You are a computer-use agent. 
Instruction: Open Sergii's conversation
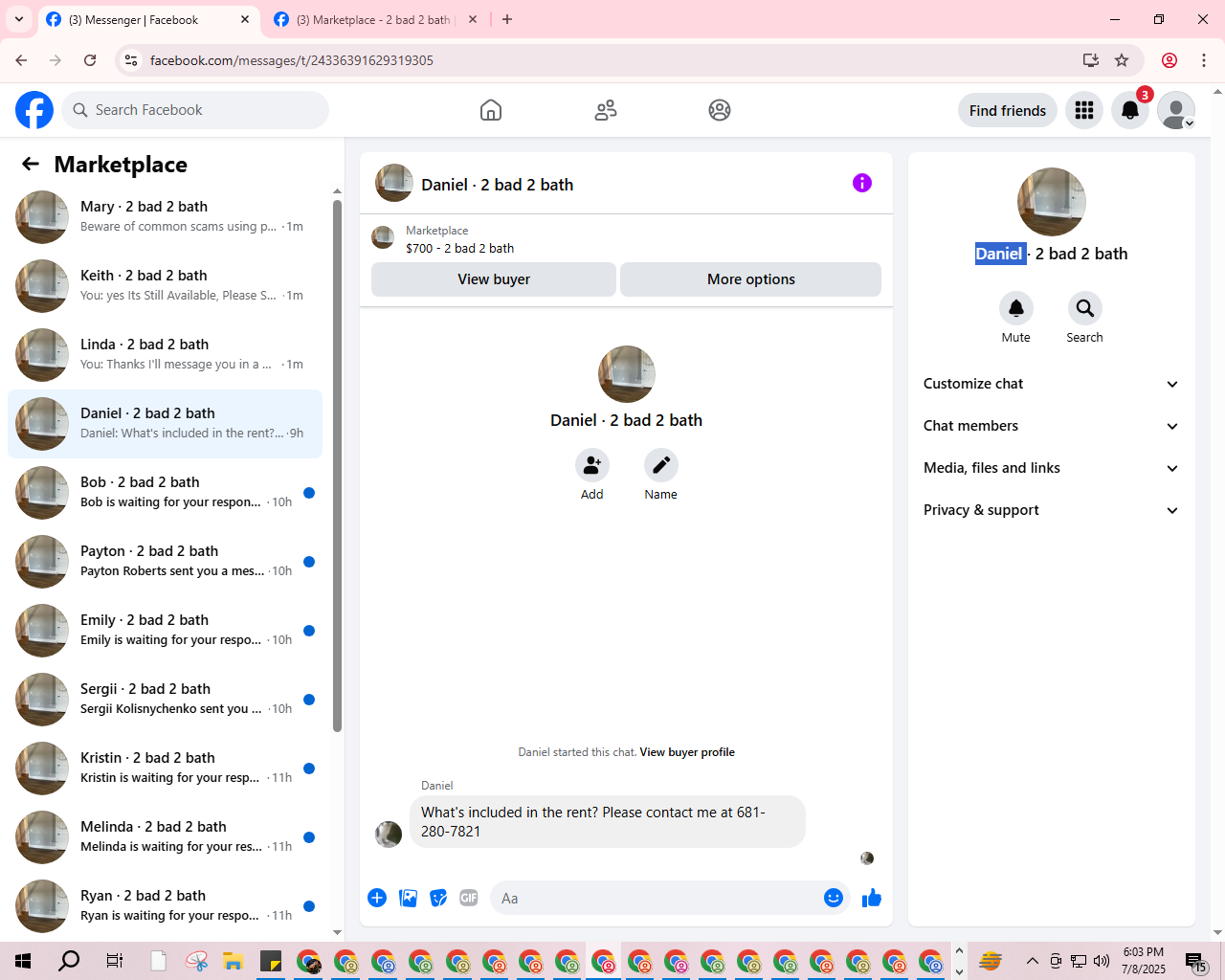tap(165, 700)
